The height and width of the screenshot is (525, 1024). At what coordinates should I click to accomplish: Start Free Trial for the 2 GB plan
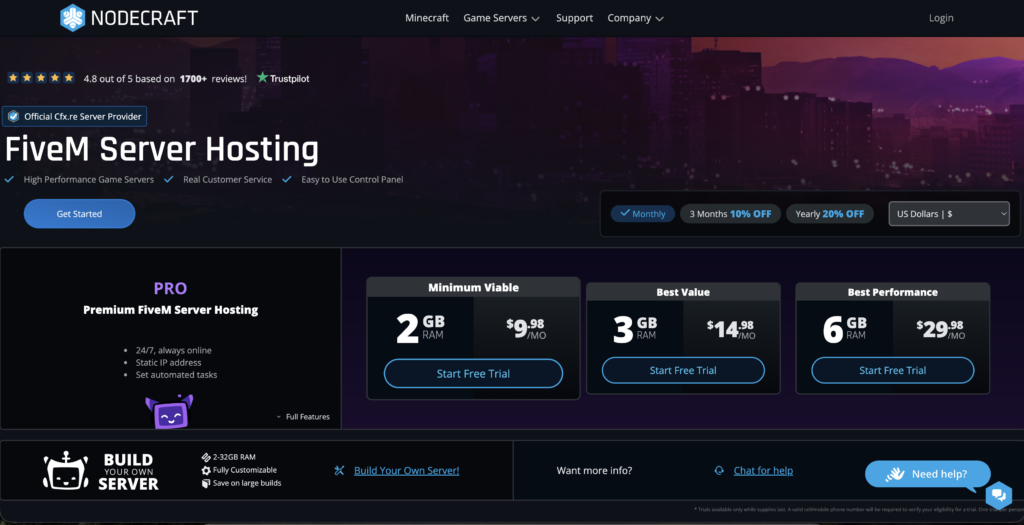click(473, 374)
